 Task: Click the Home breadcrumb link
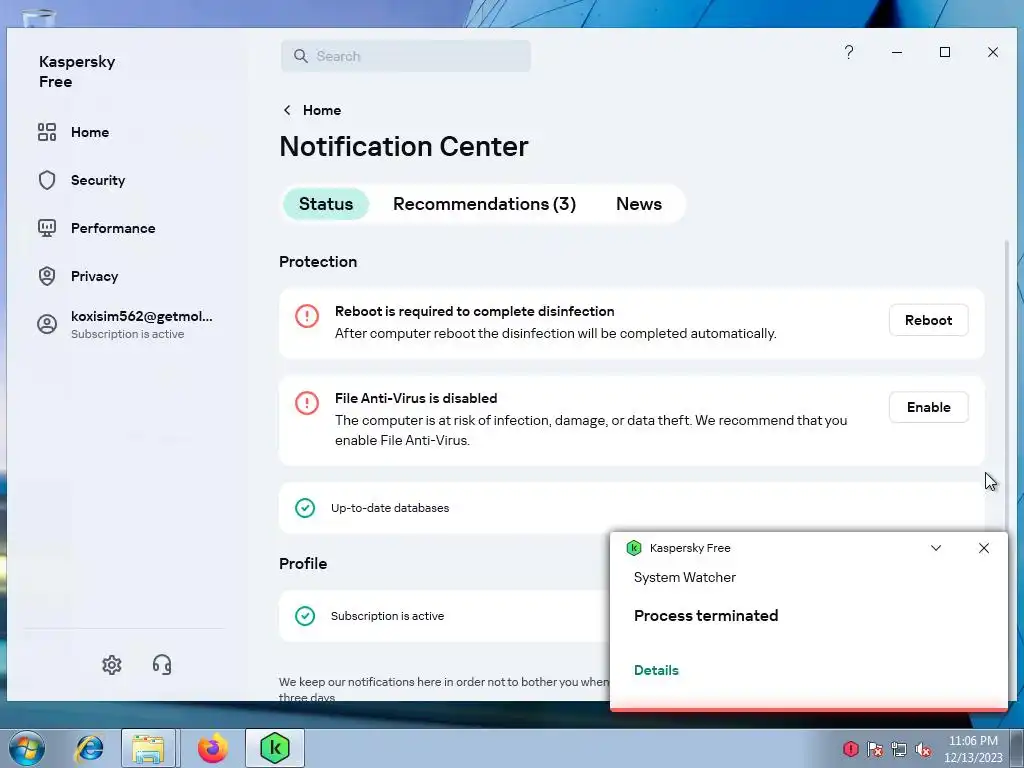tap(321, 110)
